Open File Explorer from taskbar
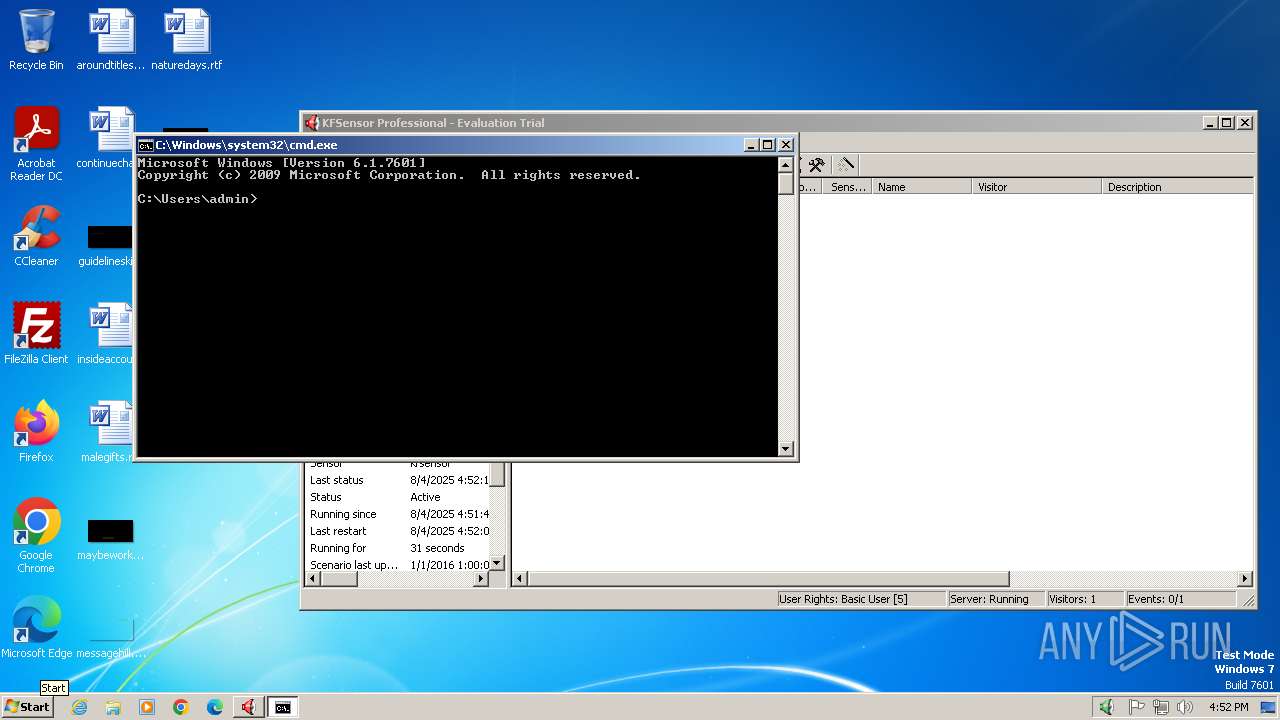 tap(113, 707)
